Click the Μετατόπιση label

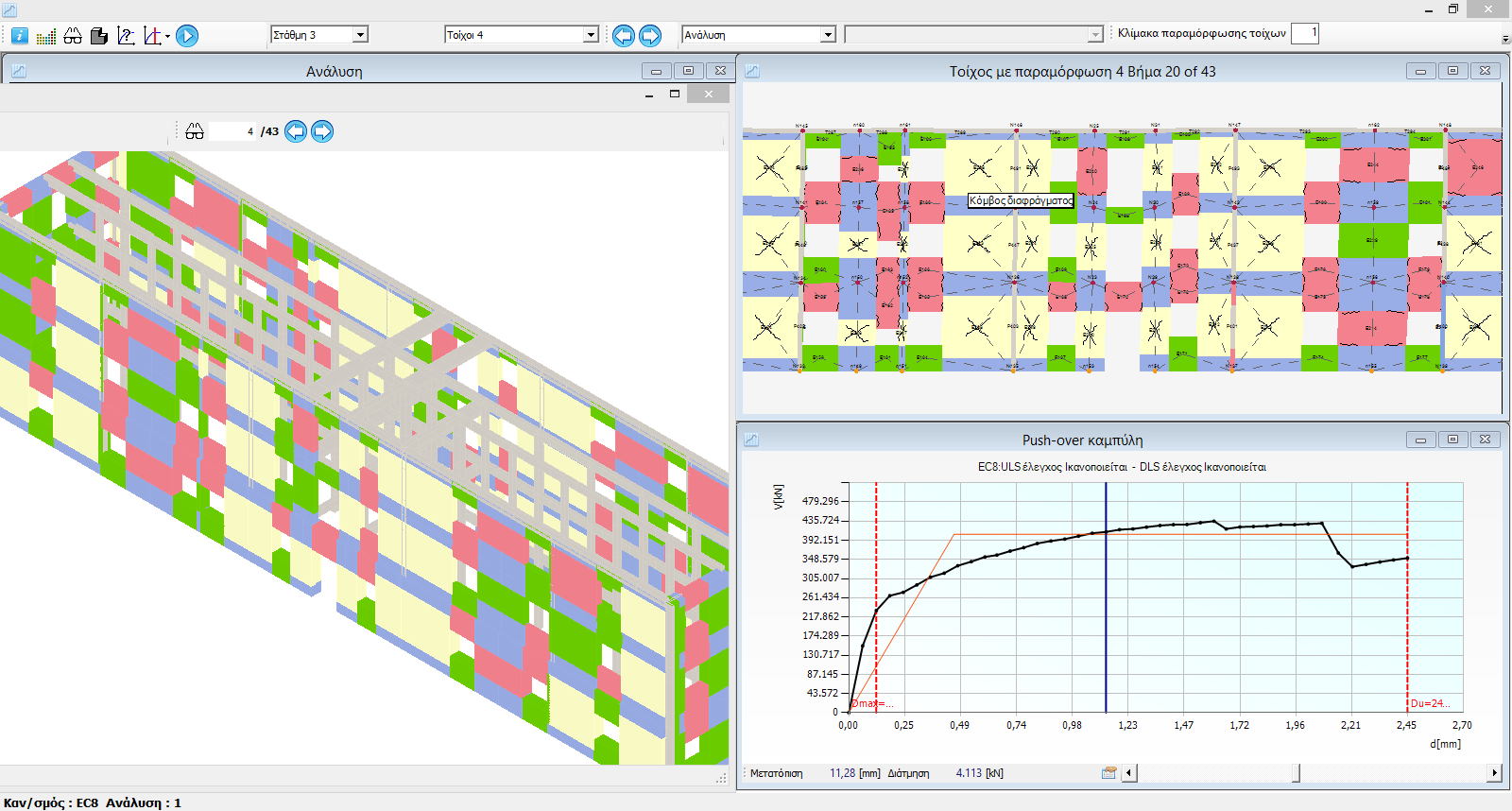(777, 773)
